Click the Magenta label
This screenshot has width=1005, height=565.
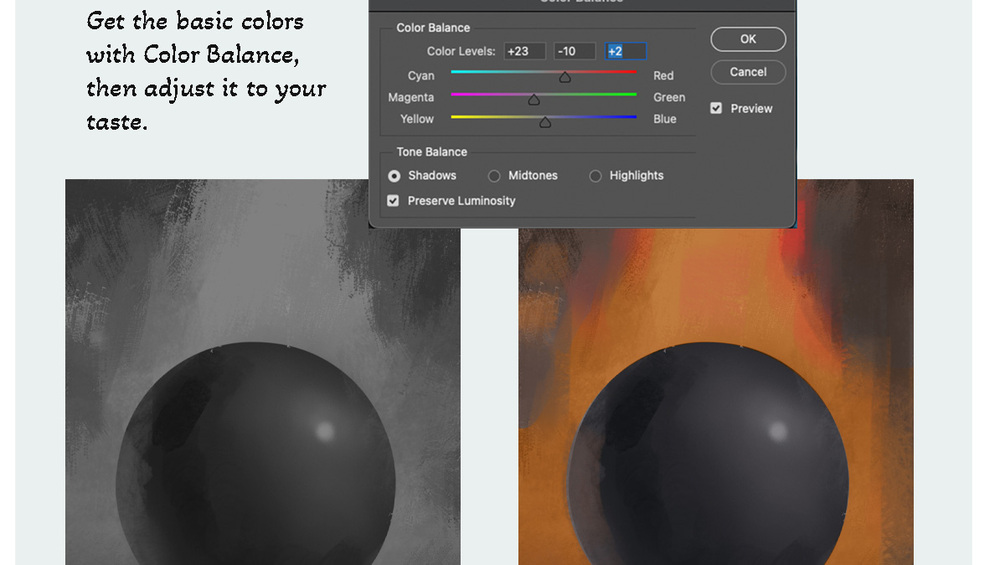[411, 97]
